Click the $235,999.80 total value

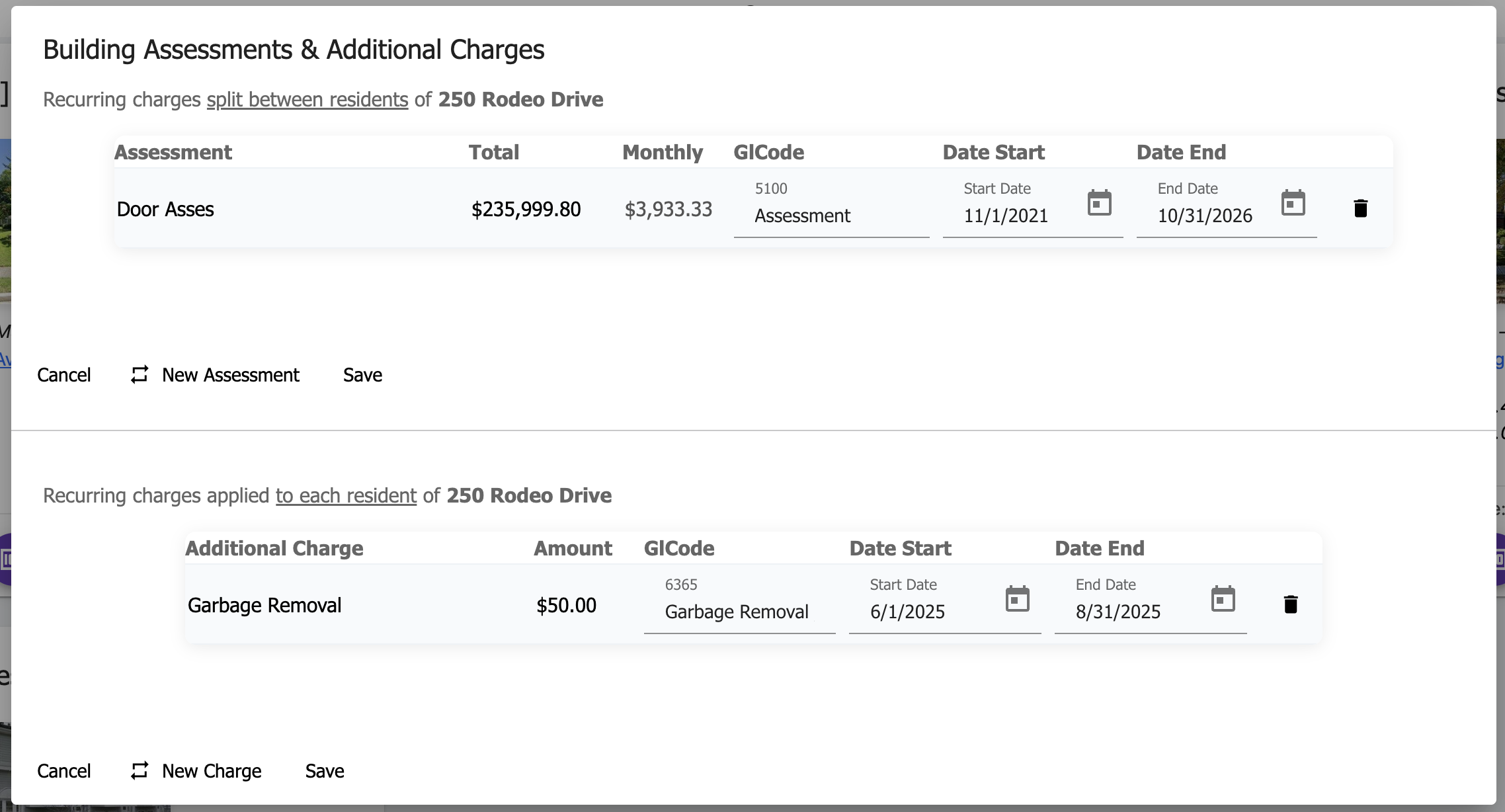[x=526, y=209]
